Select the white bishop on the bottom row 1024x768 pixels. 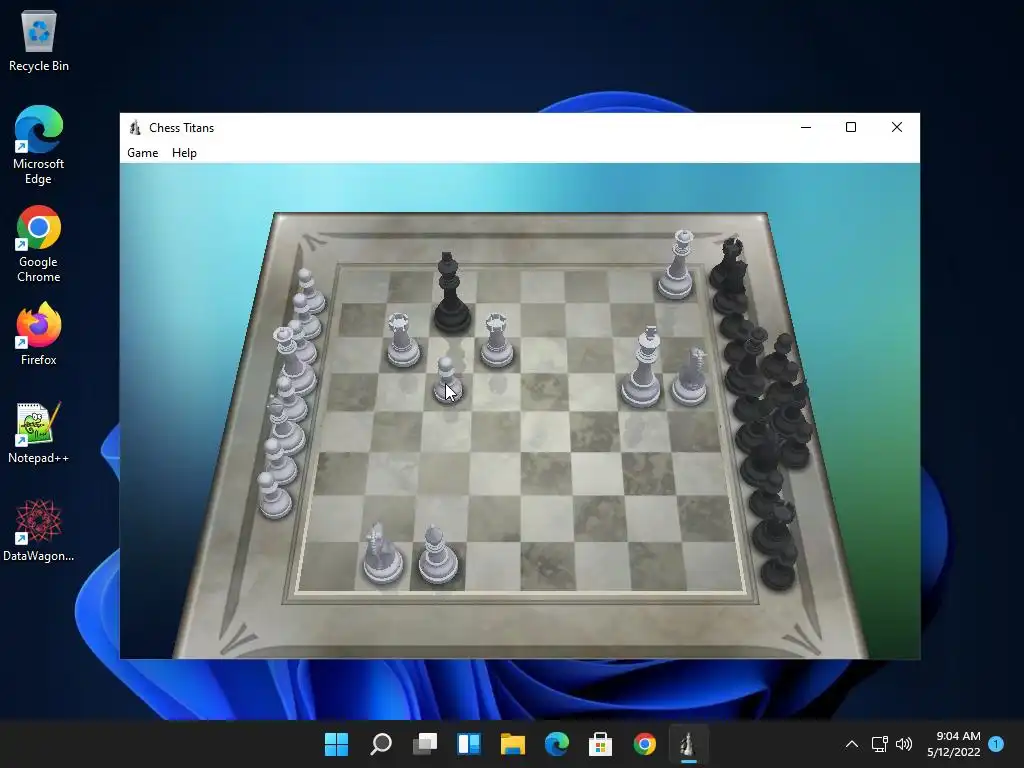tap(437, 554)
